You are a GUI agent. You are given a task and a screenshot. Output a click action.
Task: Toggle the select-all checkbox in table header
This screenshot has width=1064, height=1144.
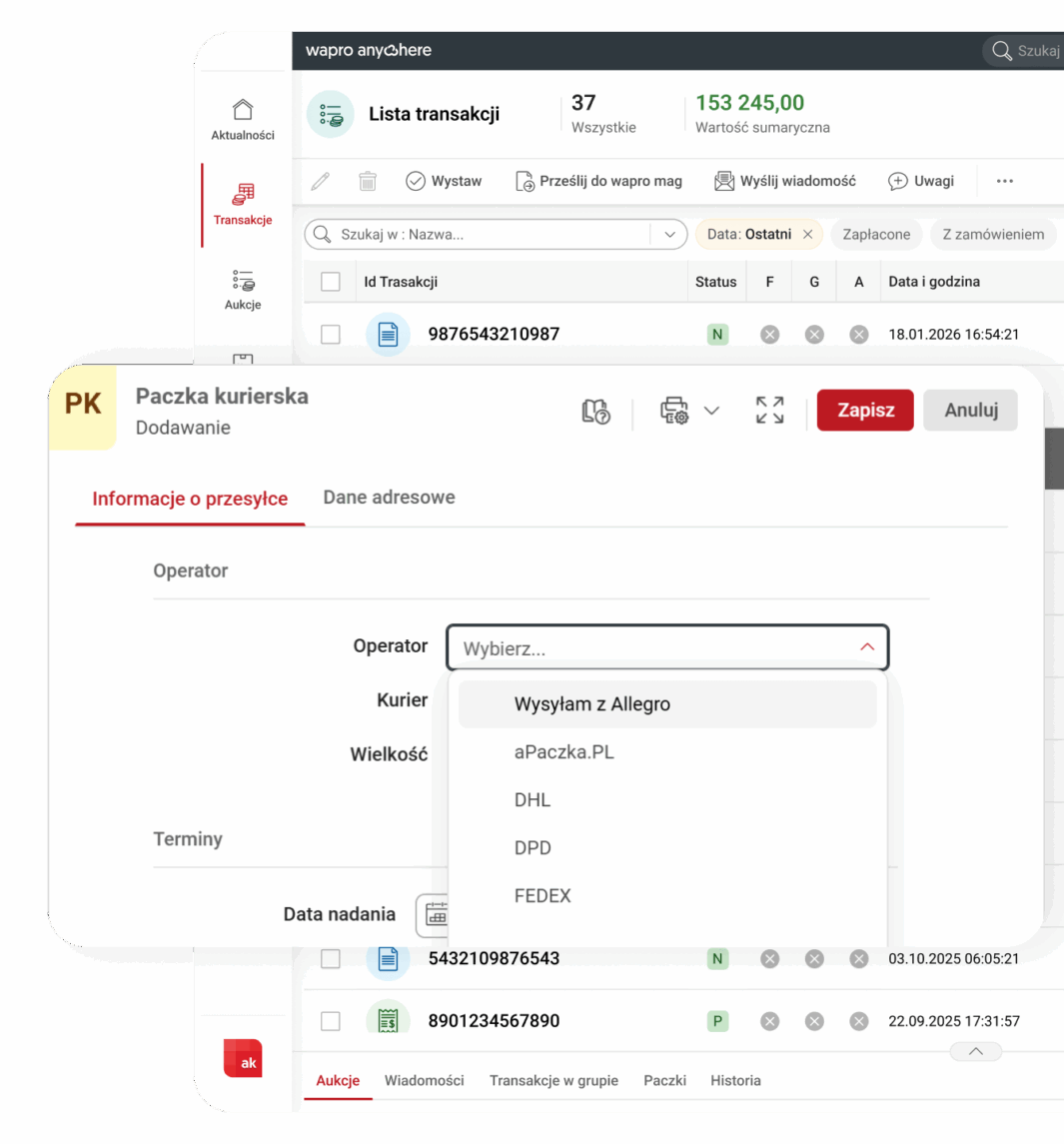331,282
